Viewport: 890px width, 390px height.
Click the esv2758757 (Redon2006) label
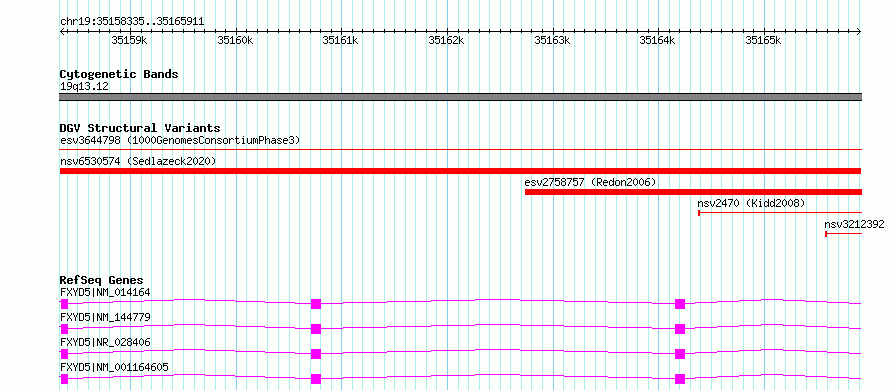590,182
